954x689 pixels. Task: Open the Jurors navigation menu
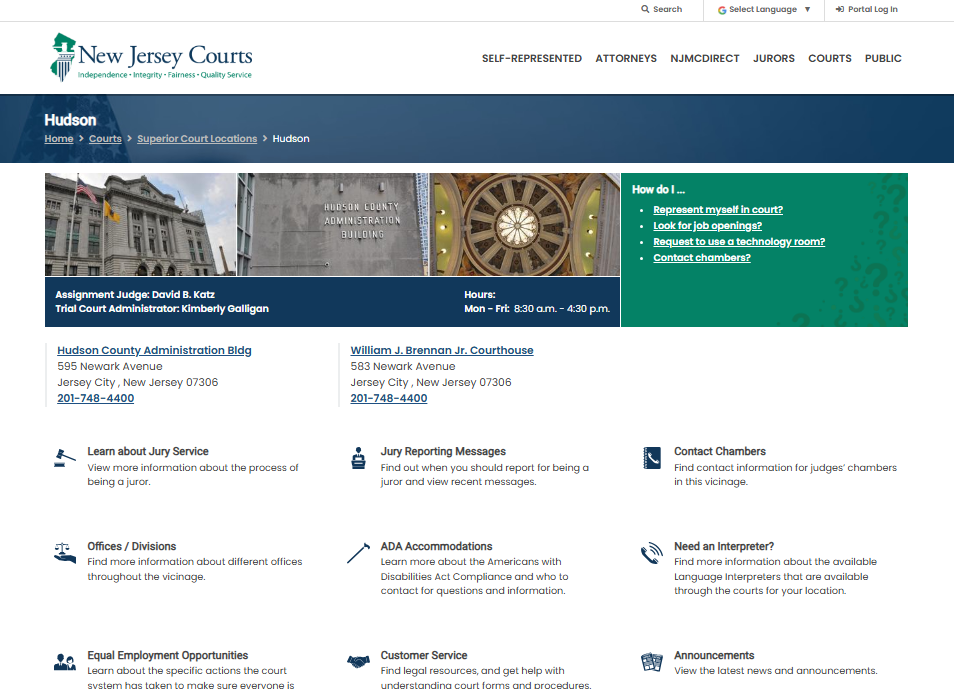(773, 59)
